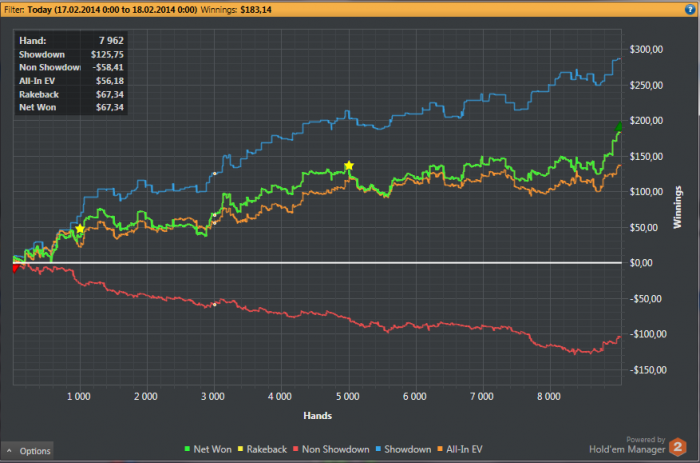This screenshot has height=463, width=700.
Task: Open the help question mark icon
Action: click(690, 9)
